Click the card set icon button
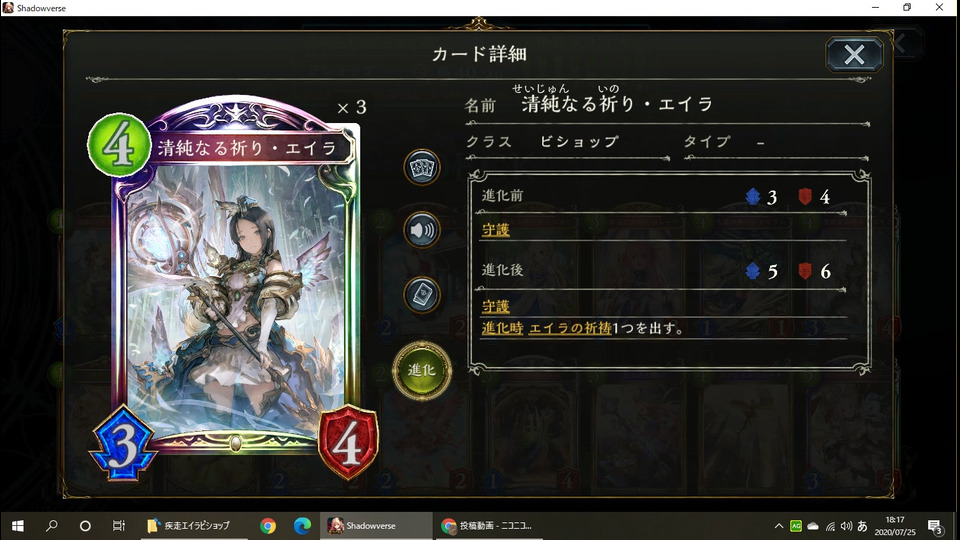Image resolution: width=960 pixels, height=540 pixels. pos(422,167)
